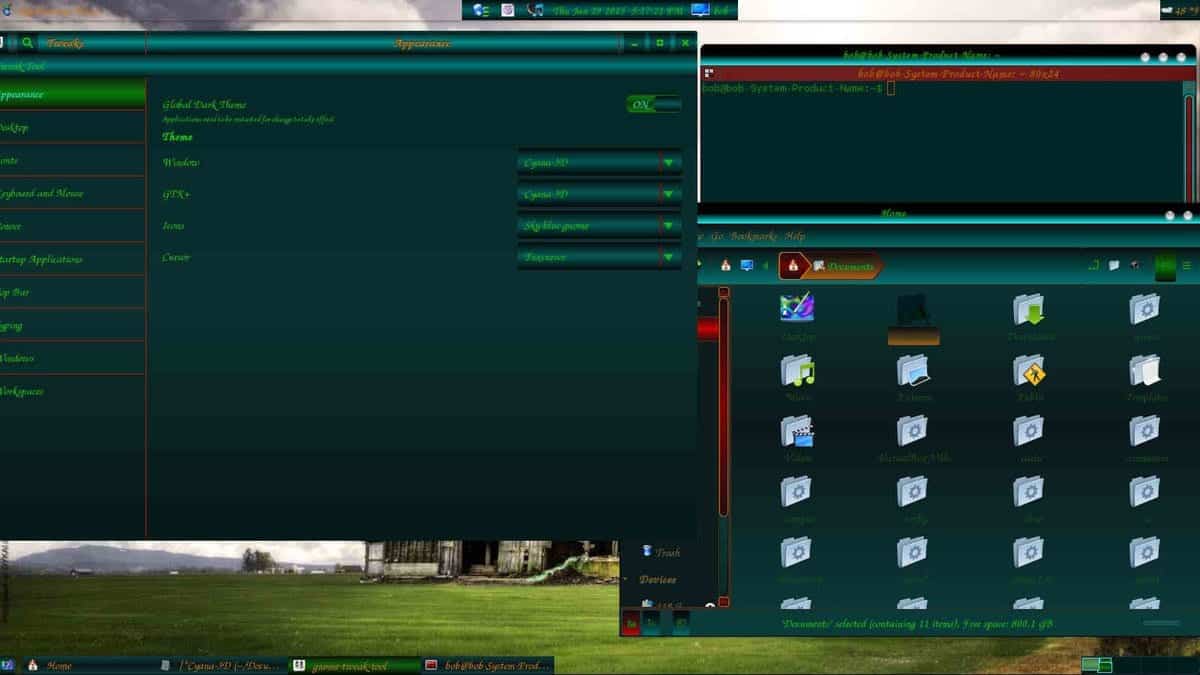Select the Appearance tab in Tweak Tool
1200x675 pixels.
[x=72, y=94]
